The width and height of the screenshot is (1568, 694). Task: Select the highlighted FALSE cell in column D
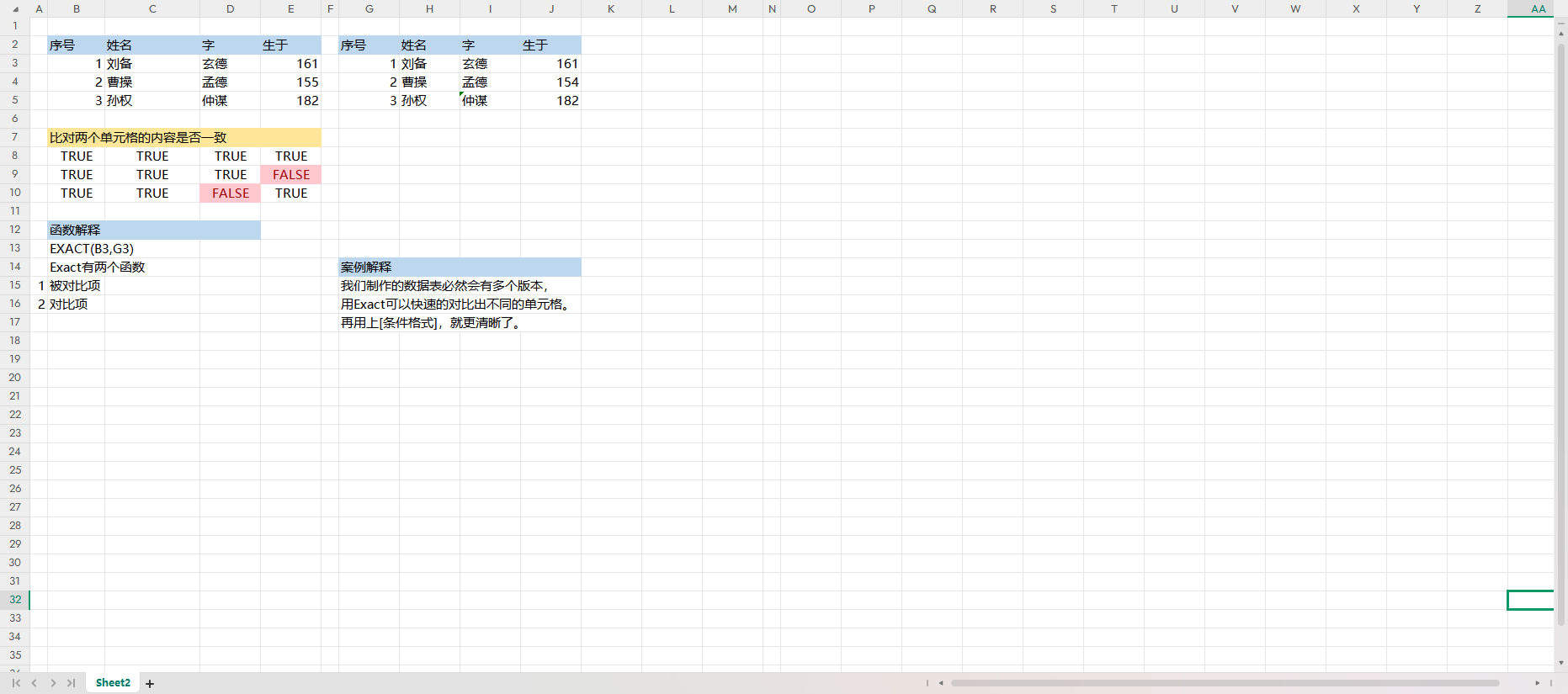click(231, 193)
